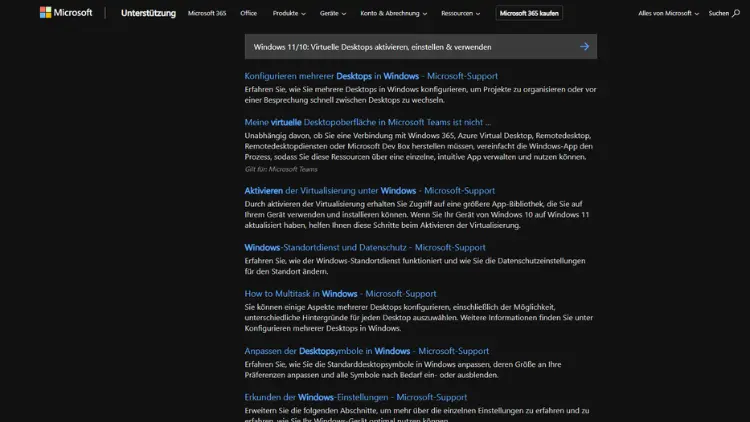
Task: Click Microsoft 365 kaufen button
Action: point(529,13)
